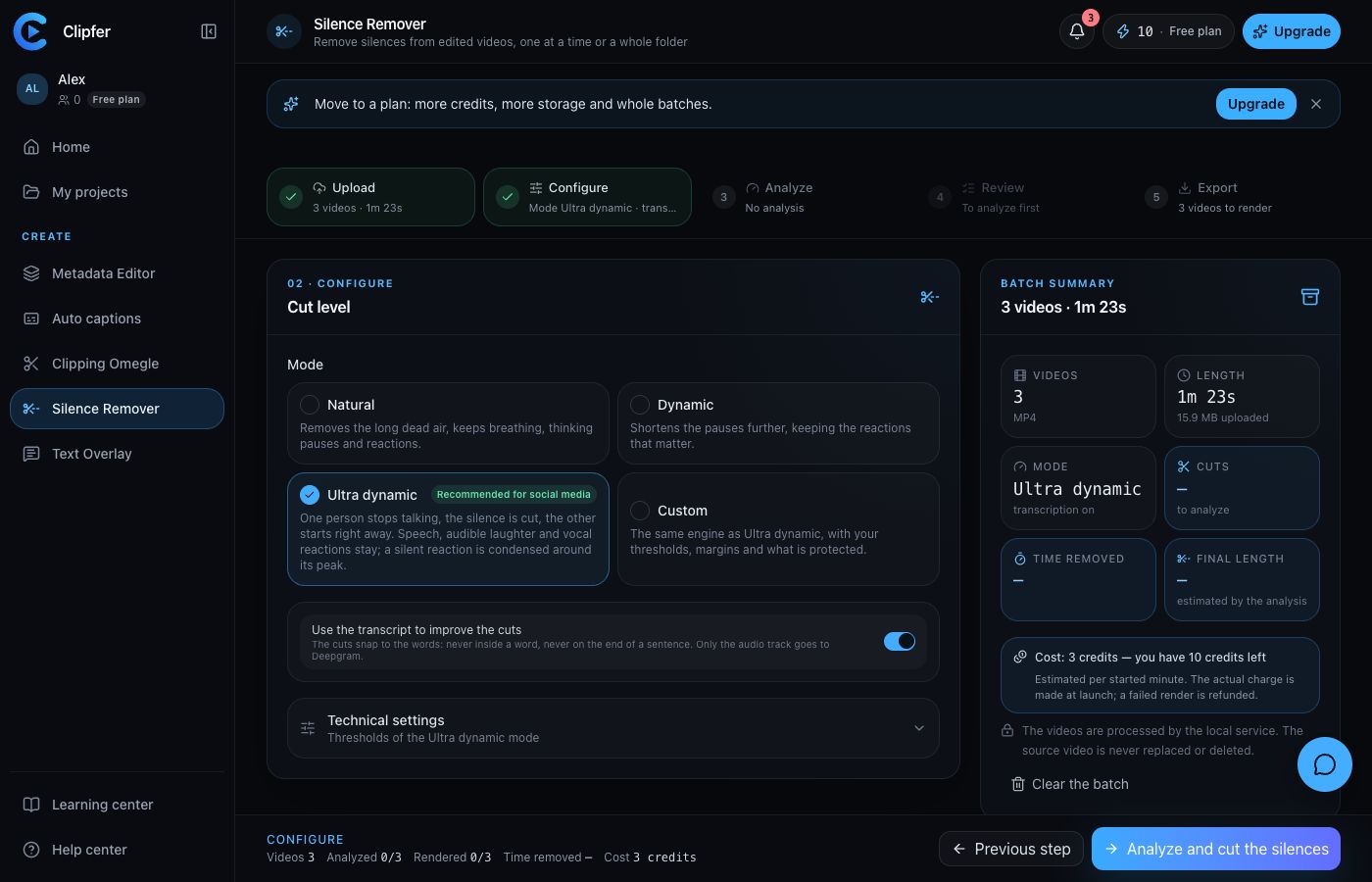This screenshot has height=882, width=1372.
Task: Click the 10 credits Free plan badge
Action: pyautogui.click(x=1168, y=31)
